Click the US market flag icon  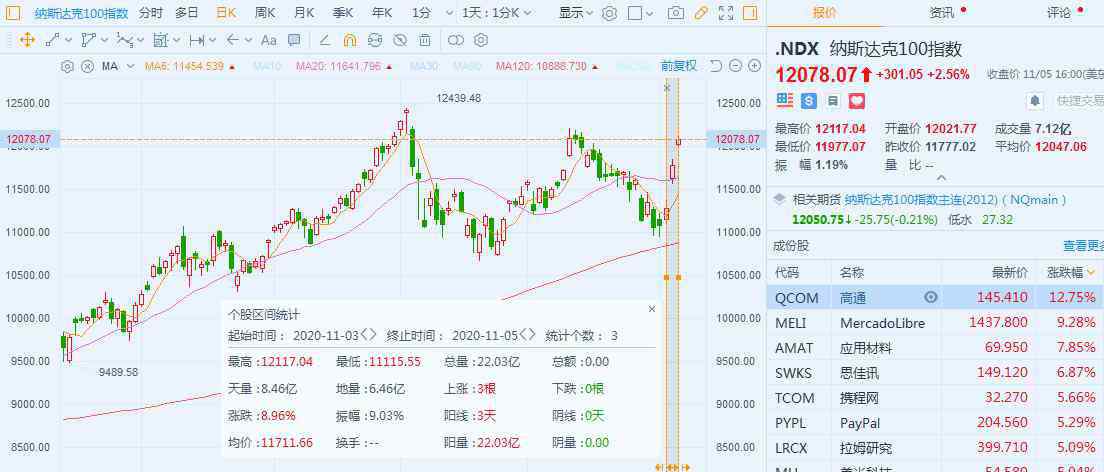(784, 101)
